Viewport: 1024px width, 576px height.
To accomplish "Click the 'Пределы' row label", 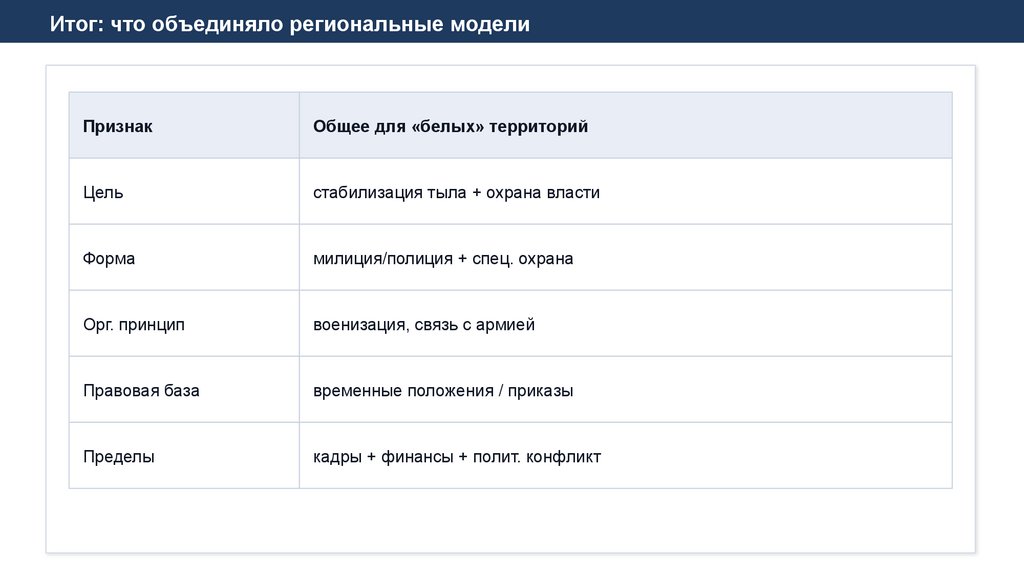I will (x=119, y=456).
